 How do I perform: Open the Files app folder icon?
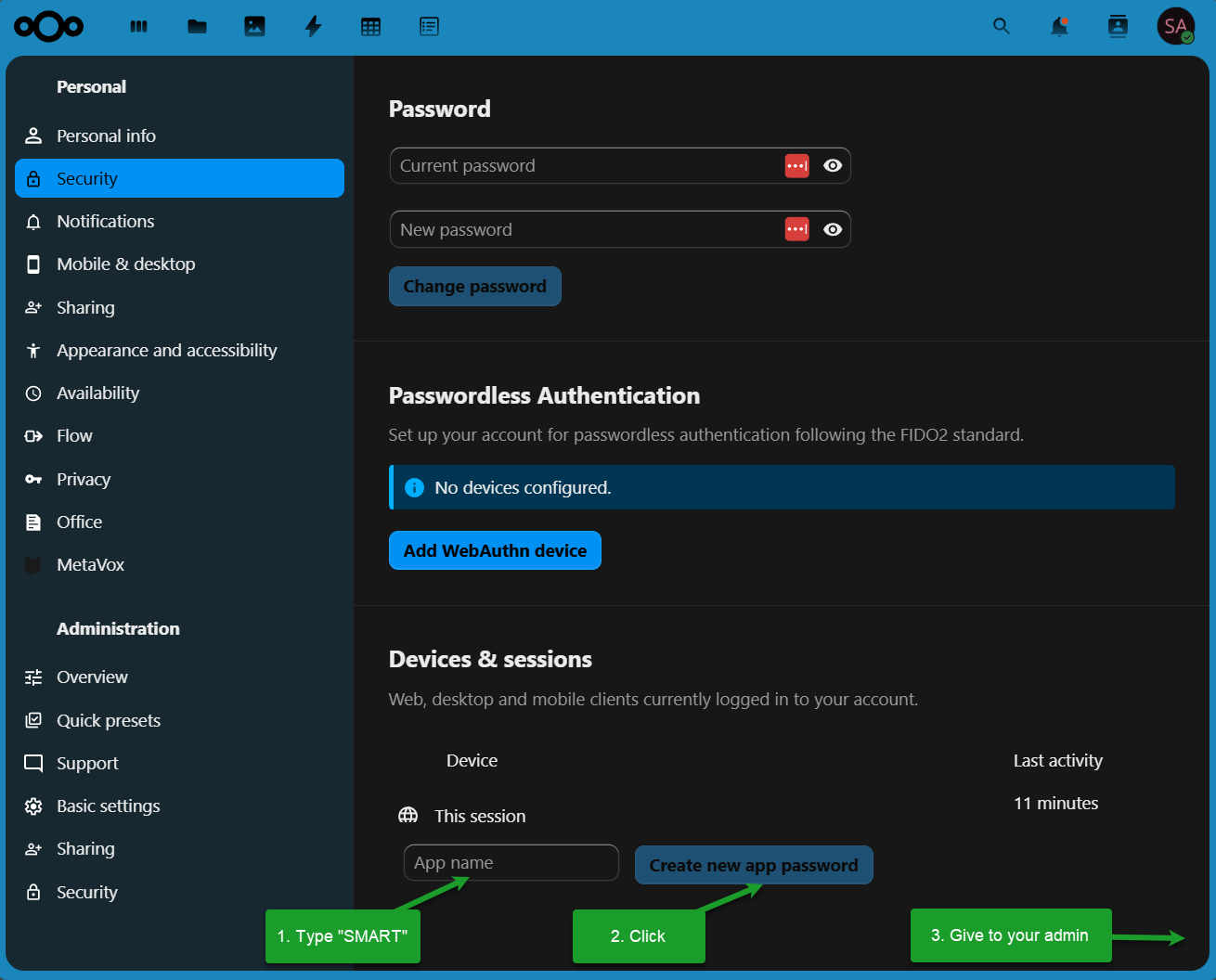point(197,27)
